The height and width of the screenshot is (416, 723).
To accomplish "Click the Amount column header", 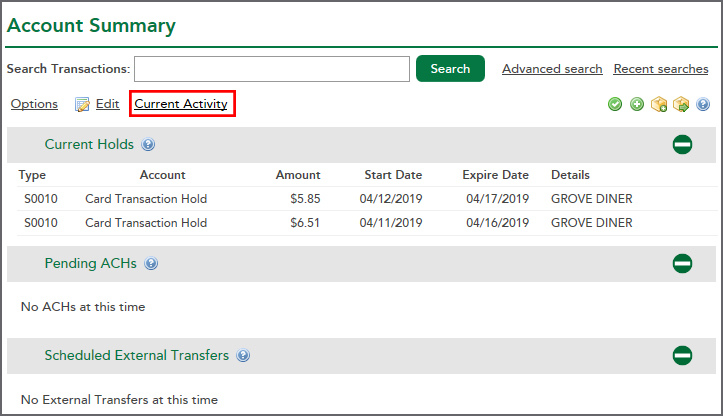I will coord(298,175).
